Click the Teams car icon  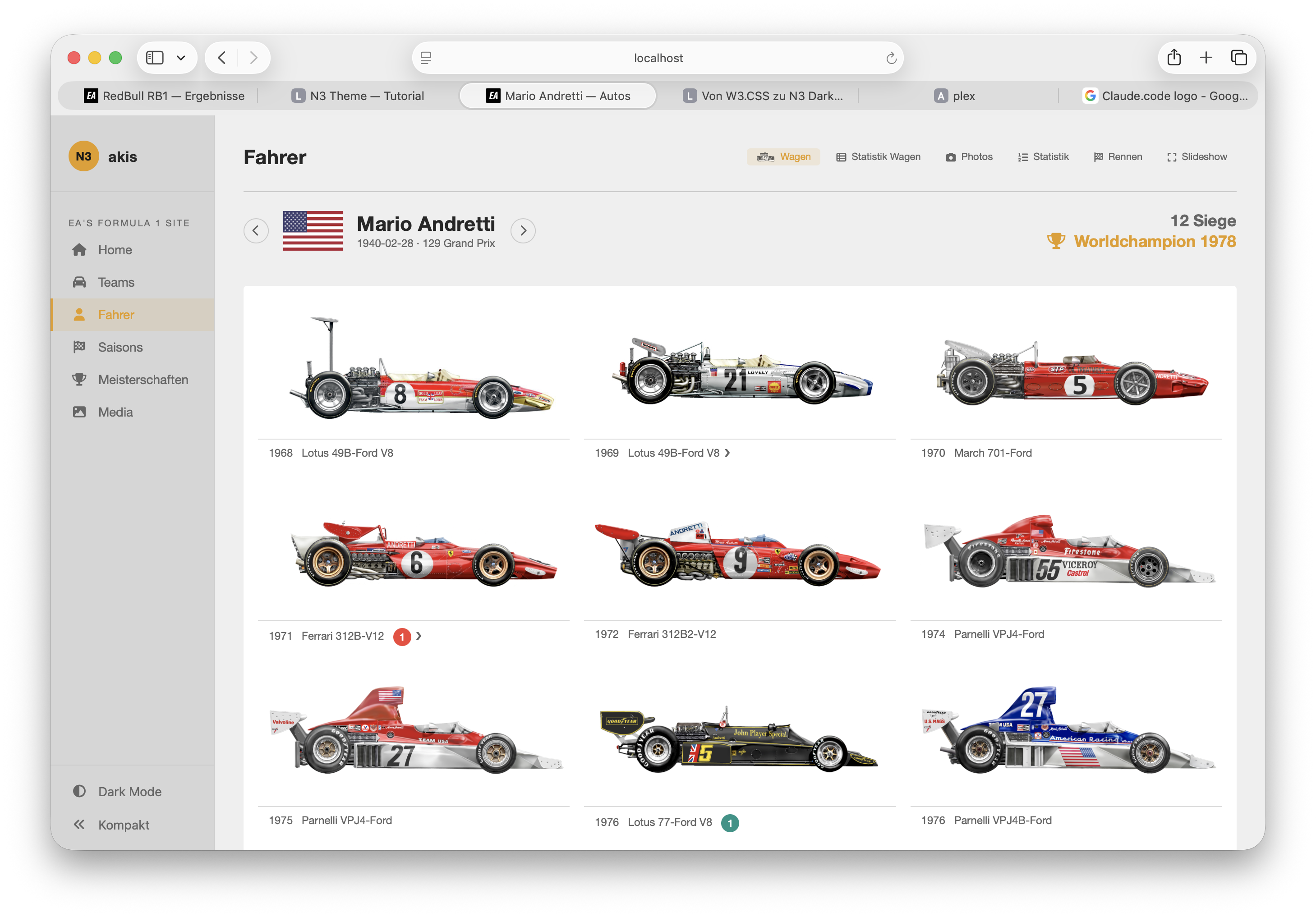point(79,282)
